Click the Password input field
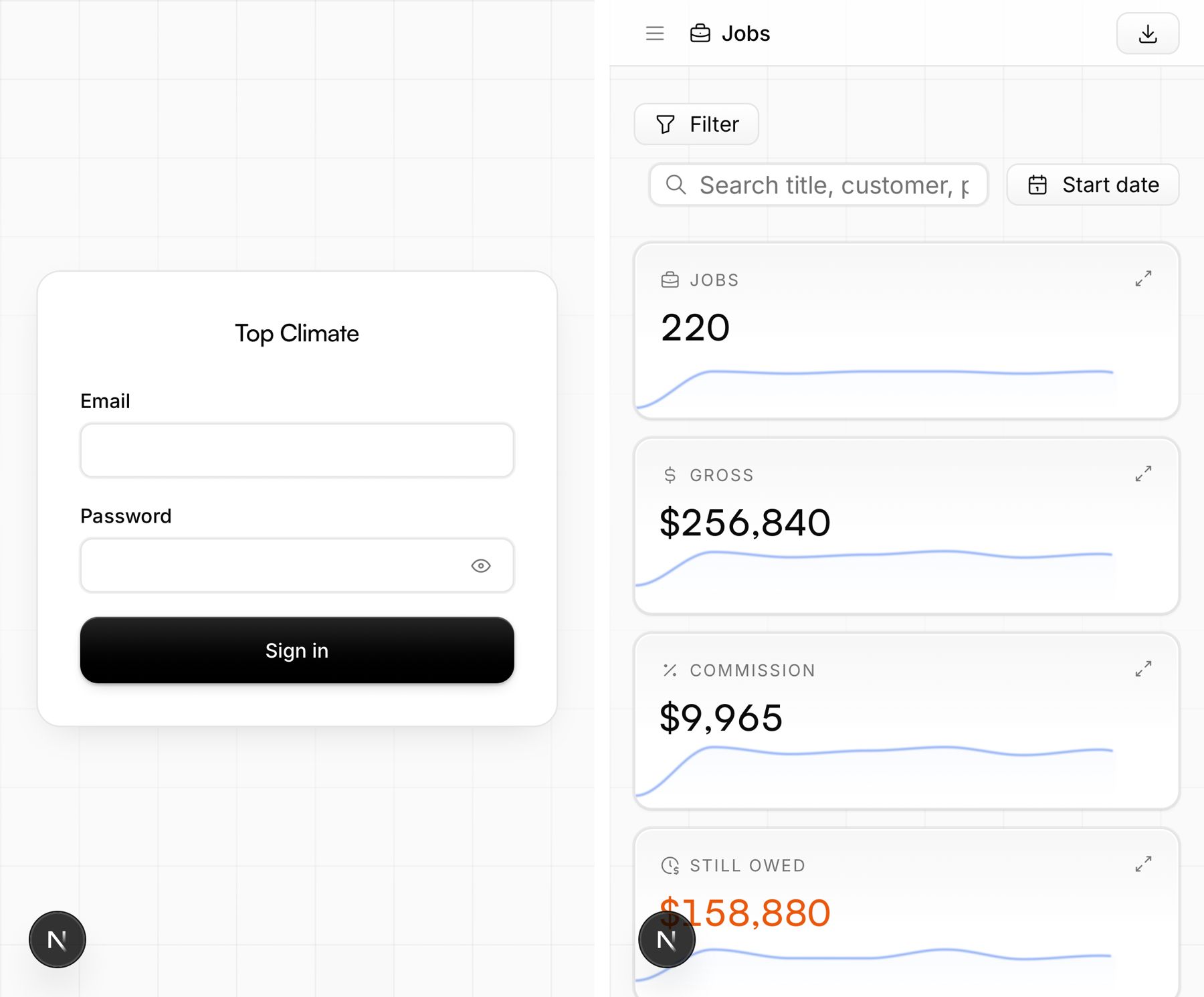The image size is (1204, 997). point(297,565)
